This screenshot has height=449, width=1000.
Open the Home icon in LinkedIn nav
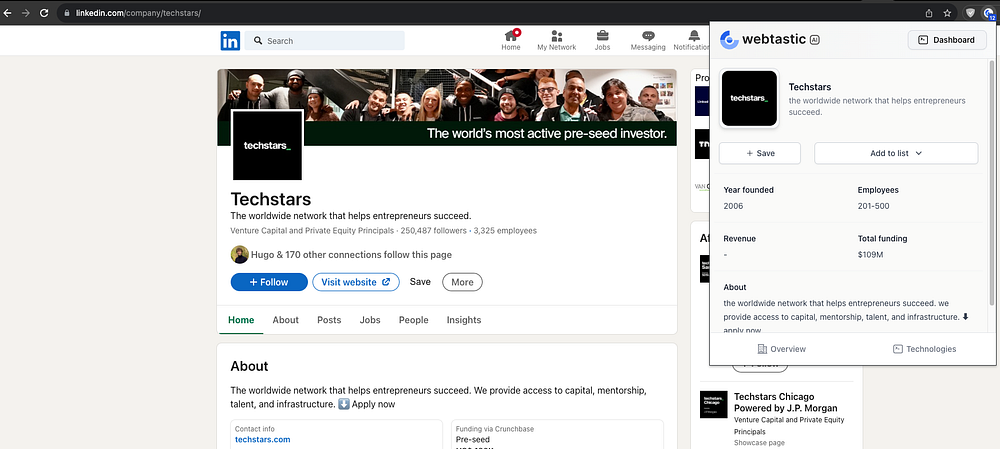(511, 36)
